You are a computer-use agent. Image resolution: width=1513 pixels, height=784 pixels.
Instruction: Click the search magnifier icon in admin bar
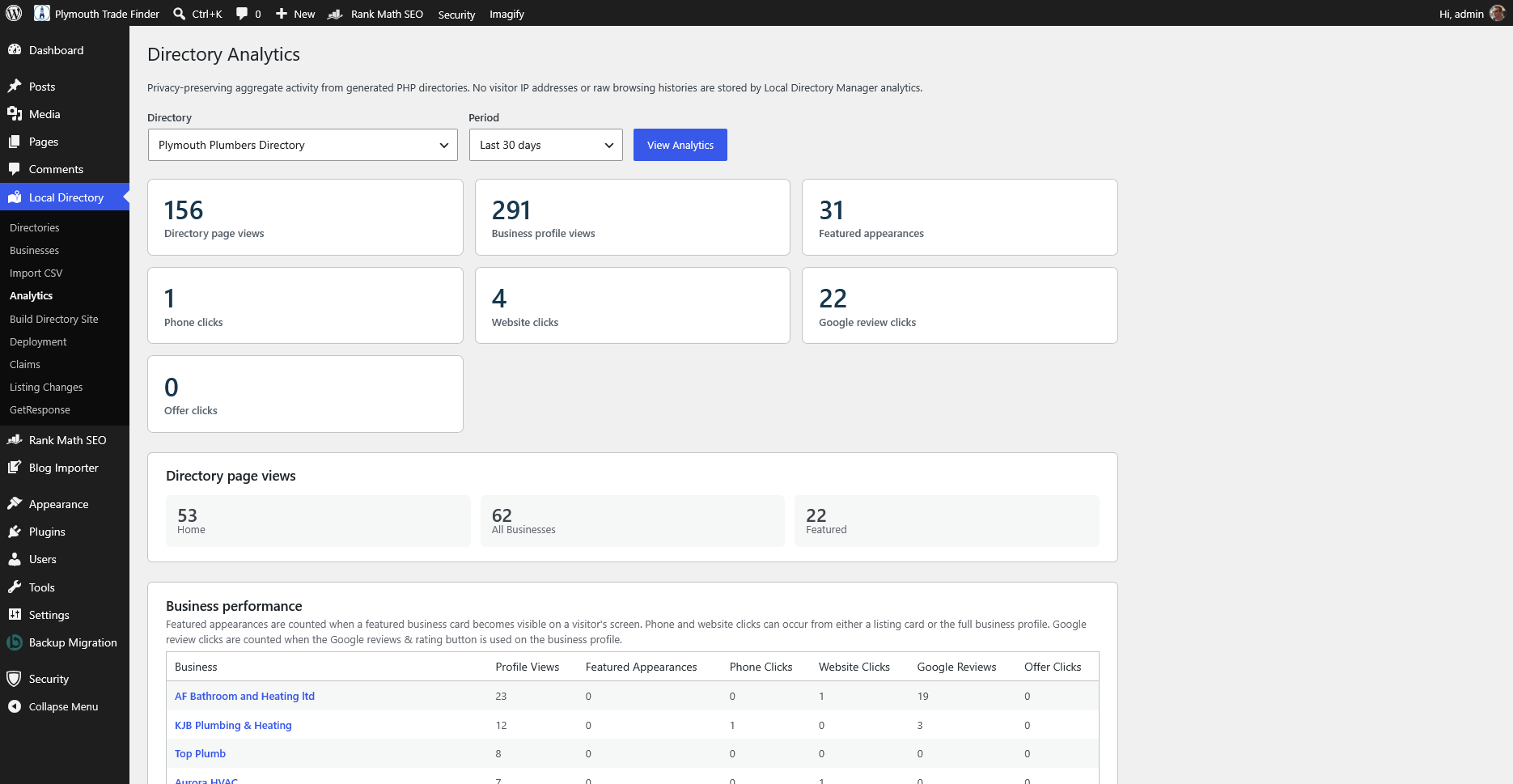pos(180,14)
